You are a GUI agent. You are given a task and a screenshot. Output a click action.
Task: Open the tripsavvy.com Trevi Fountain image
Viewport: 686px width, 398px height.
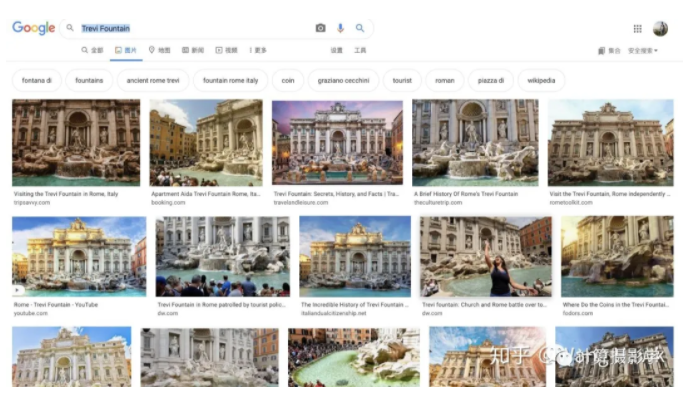(x=76, y=143)
